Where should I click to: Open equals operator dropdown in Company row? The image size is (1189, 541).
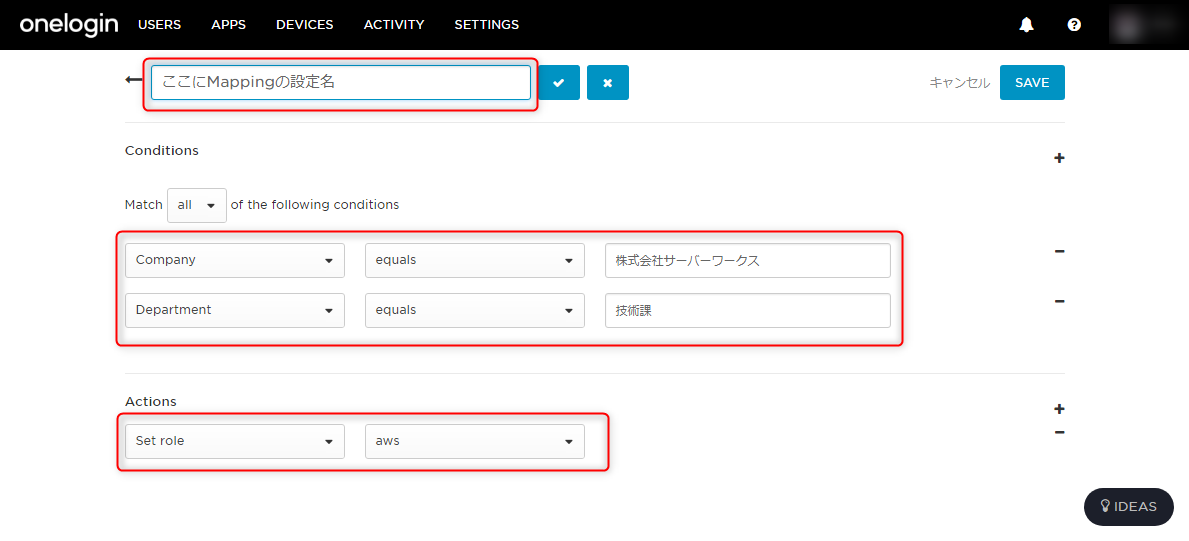pos(475,260)
